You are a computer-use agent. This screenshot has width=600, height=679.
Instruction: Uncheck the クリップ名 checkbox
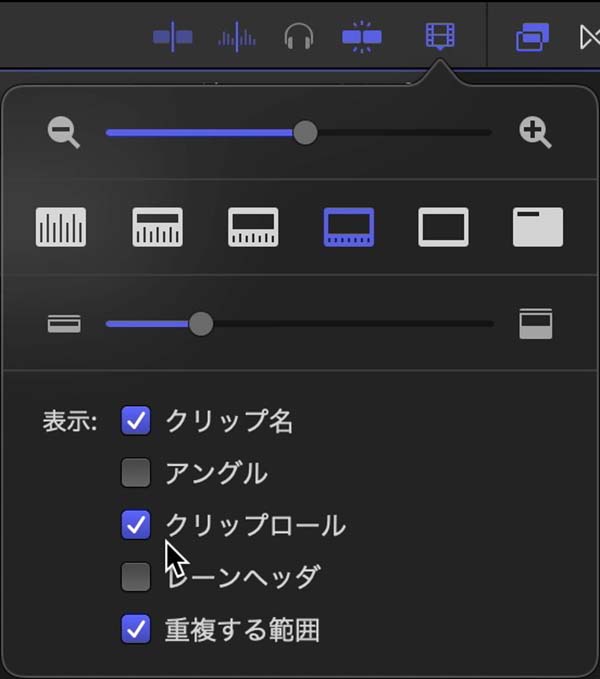click(136, 420)
